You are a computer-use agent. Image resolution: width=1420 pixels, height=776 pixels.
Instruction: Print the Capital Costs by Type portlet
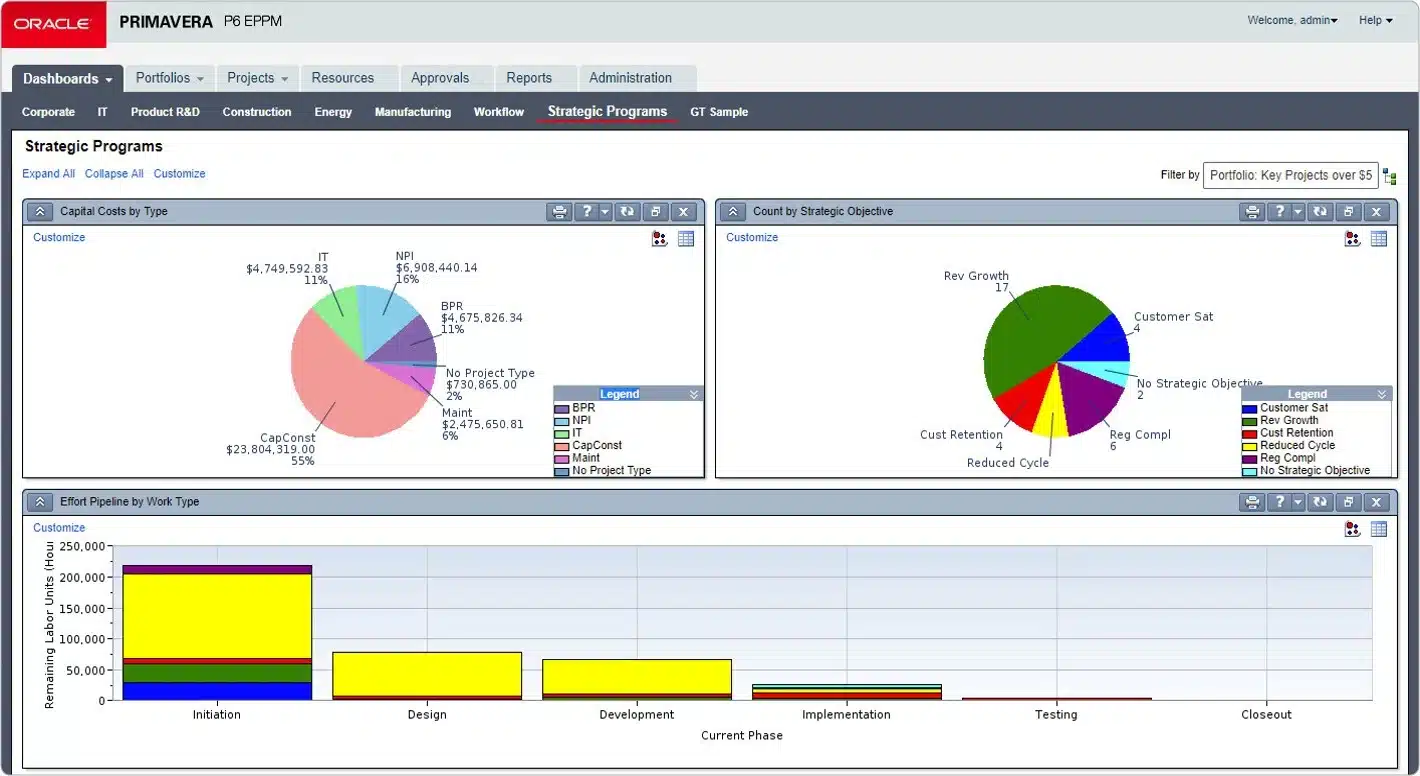(560, 212)
